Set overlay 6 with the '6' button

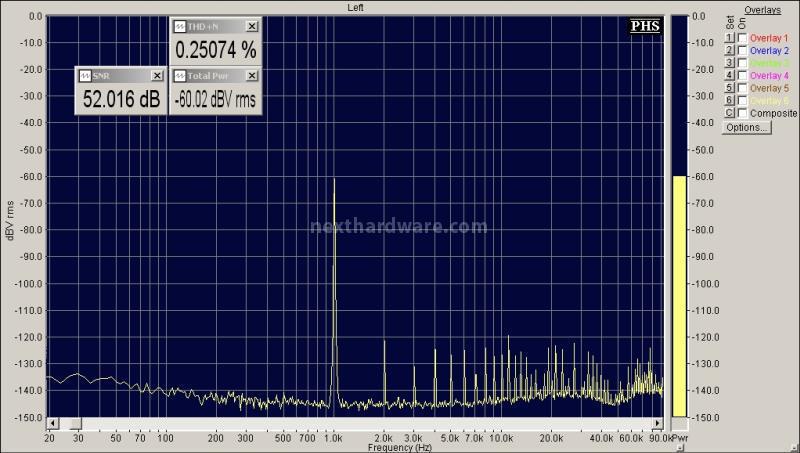point(729,100)
